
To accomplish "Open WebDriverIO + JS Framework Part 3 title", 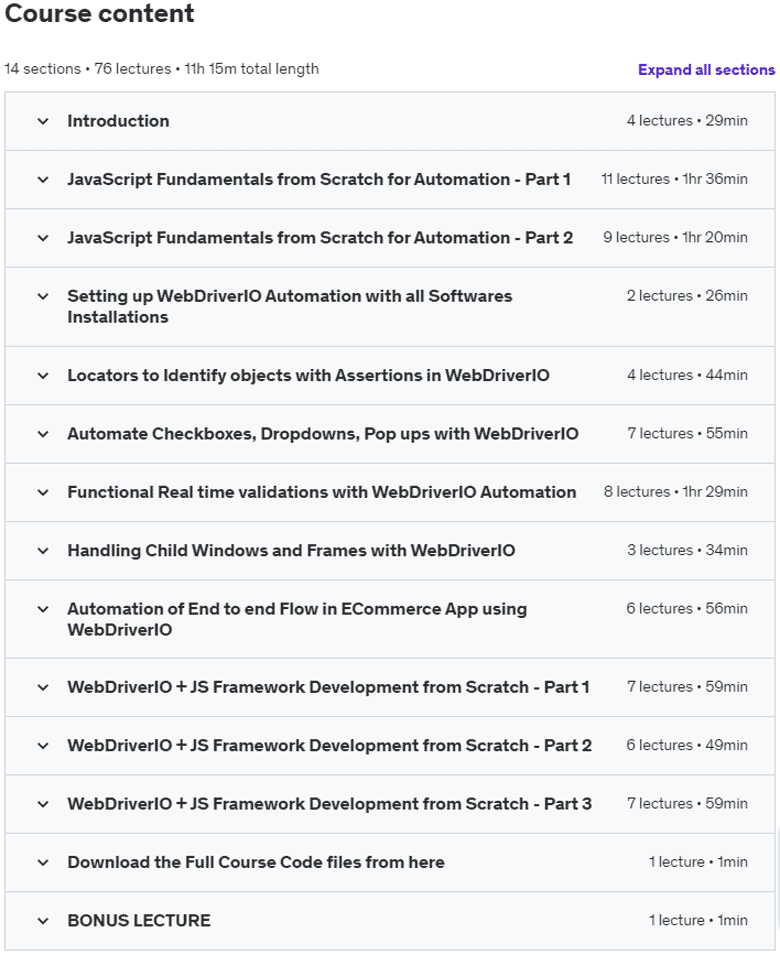I will tap(329, 805).
